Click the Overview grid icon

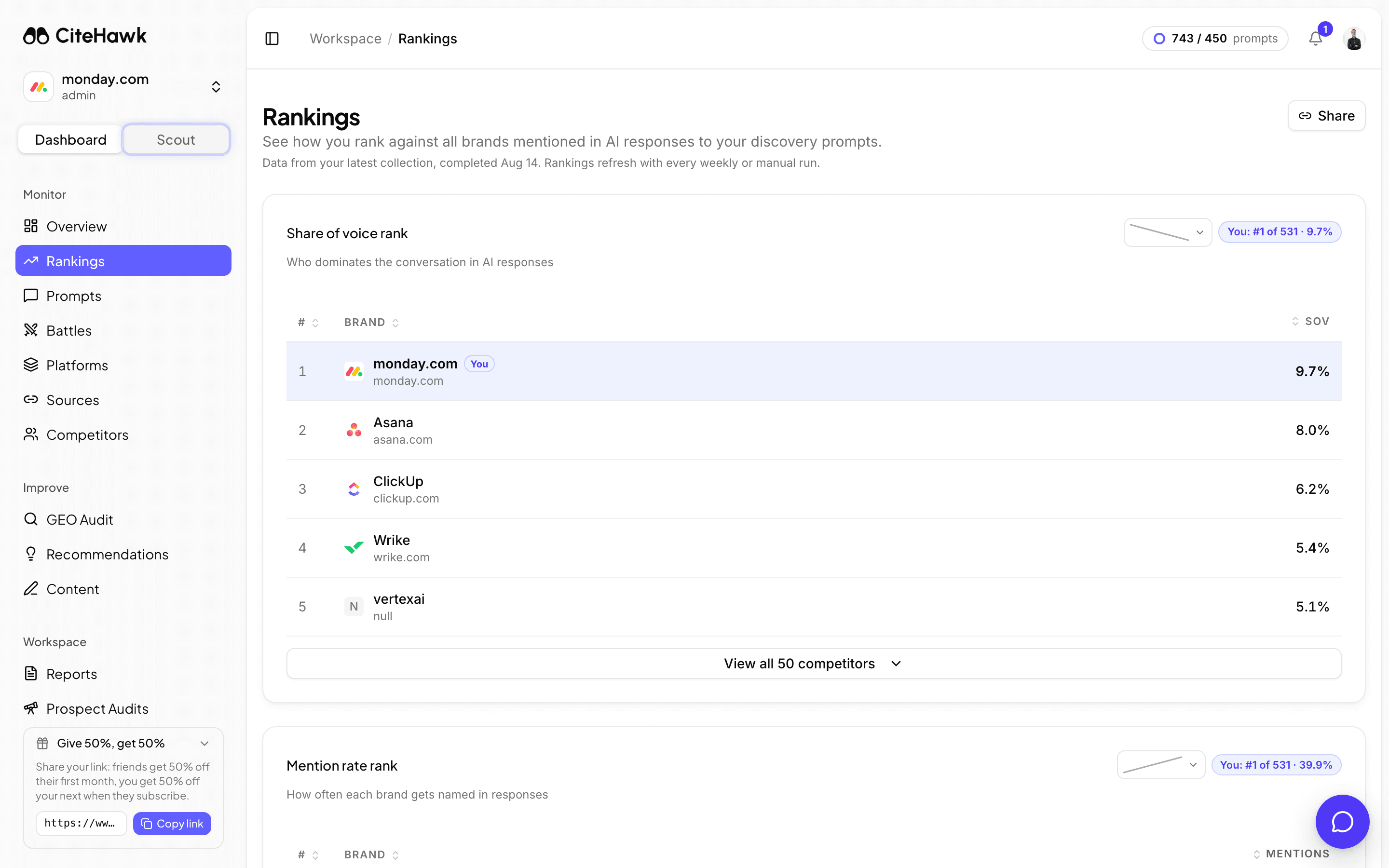pyautogui.click(x=31, y=226)
